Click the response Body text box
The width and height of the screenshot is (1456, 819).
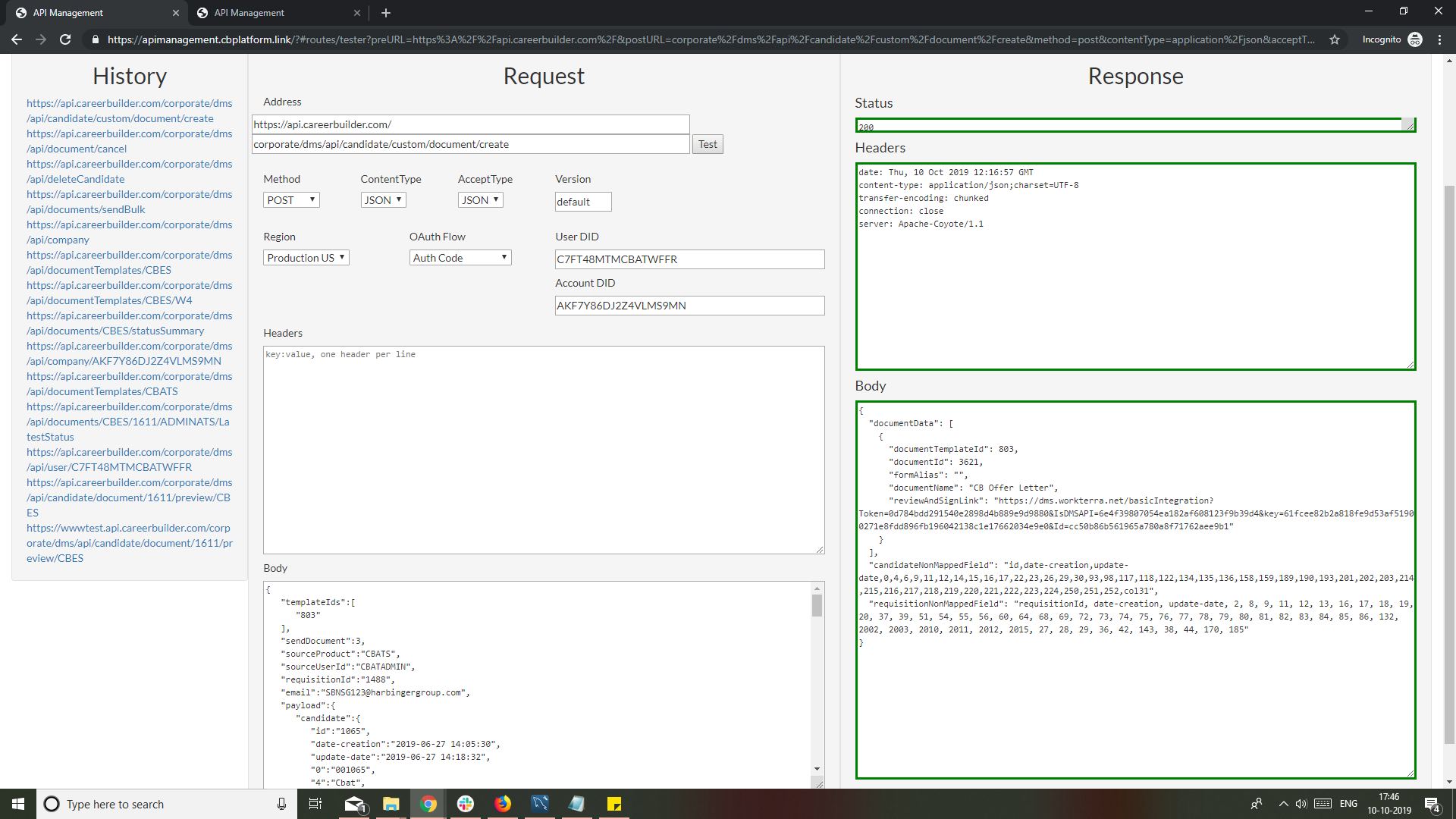[1135, 590]
